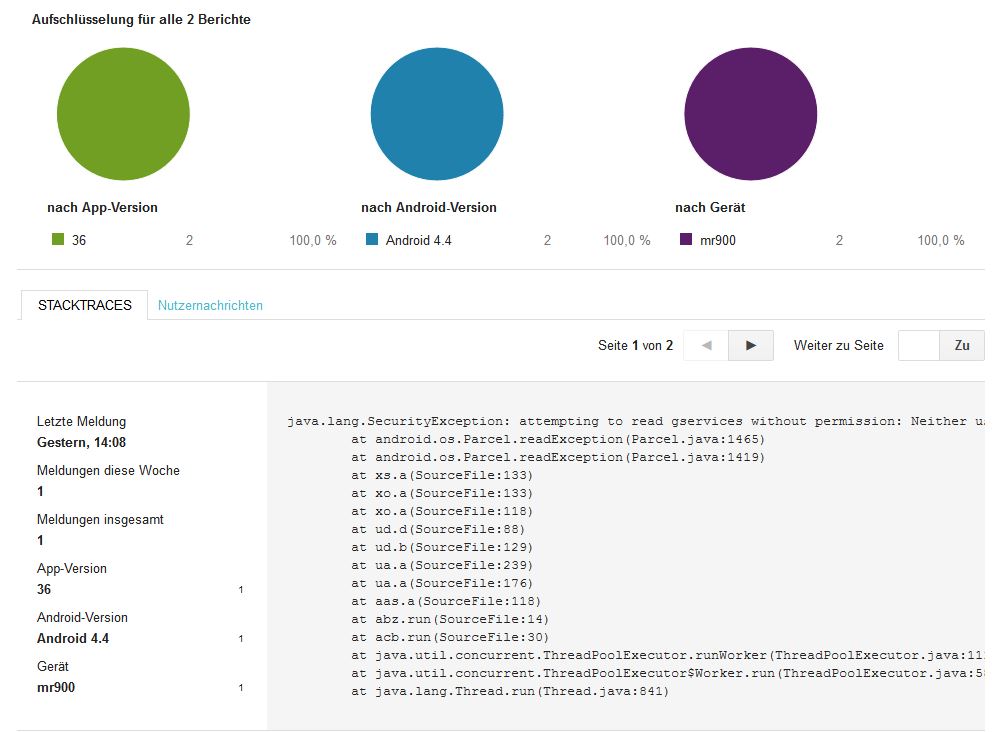Click the nach Android-Version chart title

pyautogui.click(x=429, y=207)
